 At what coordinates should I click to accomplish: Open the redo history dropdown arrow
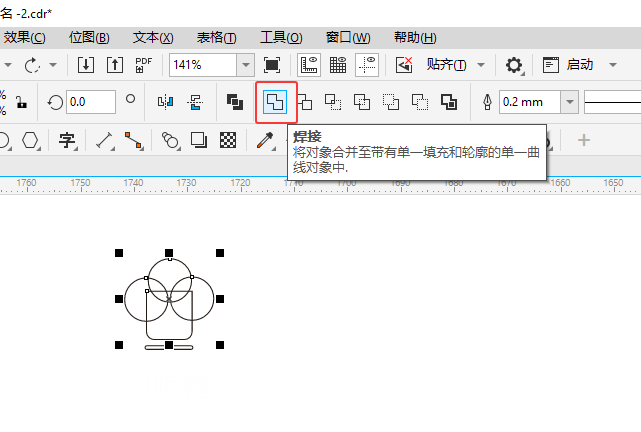[x=53, y=65]
